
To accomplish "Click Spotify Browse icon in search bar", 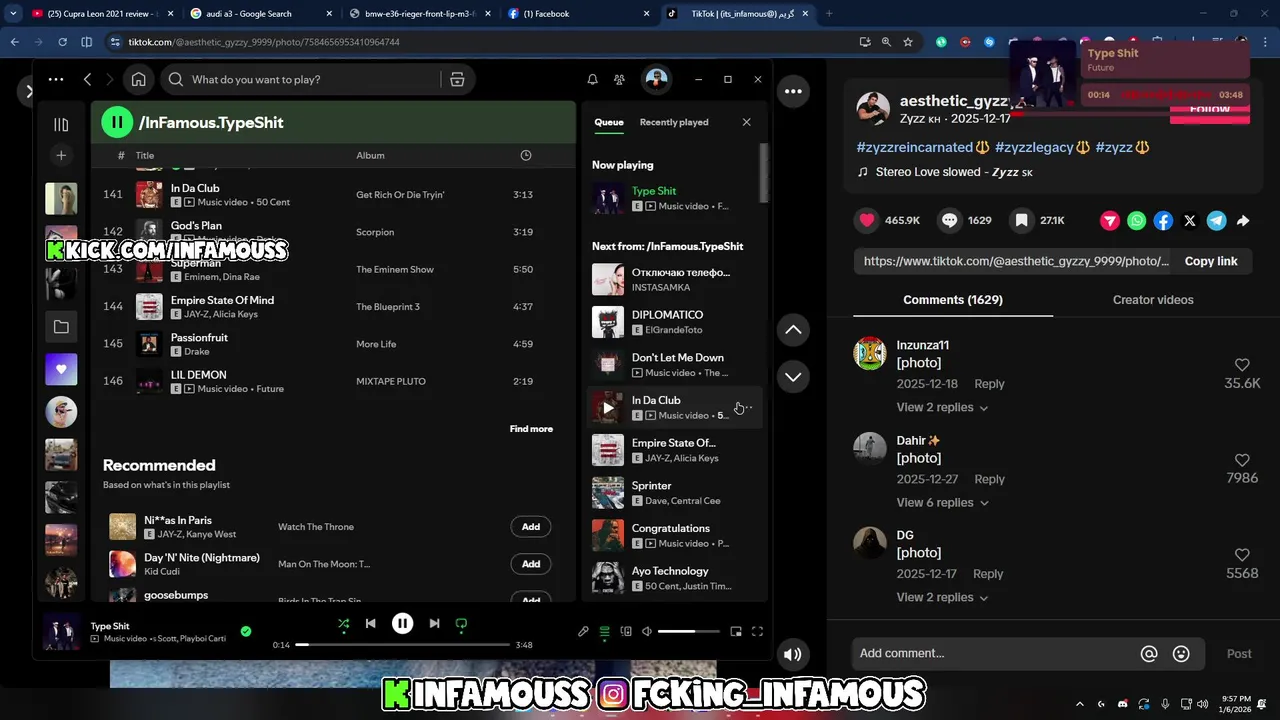I will click(457, 79).
